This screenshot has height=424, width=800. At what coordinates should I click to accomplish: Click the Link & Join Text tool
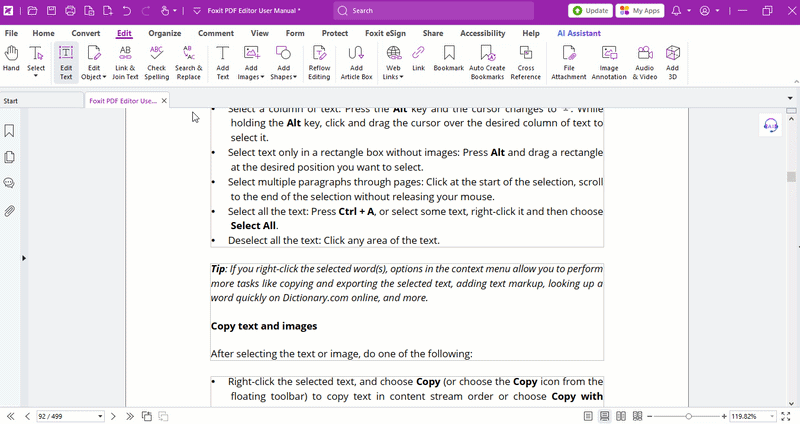point(125,62)
